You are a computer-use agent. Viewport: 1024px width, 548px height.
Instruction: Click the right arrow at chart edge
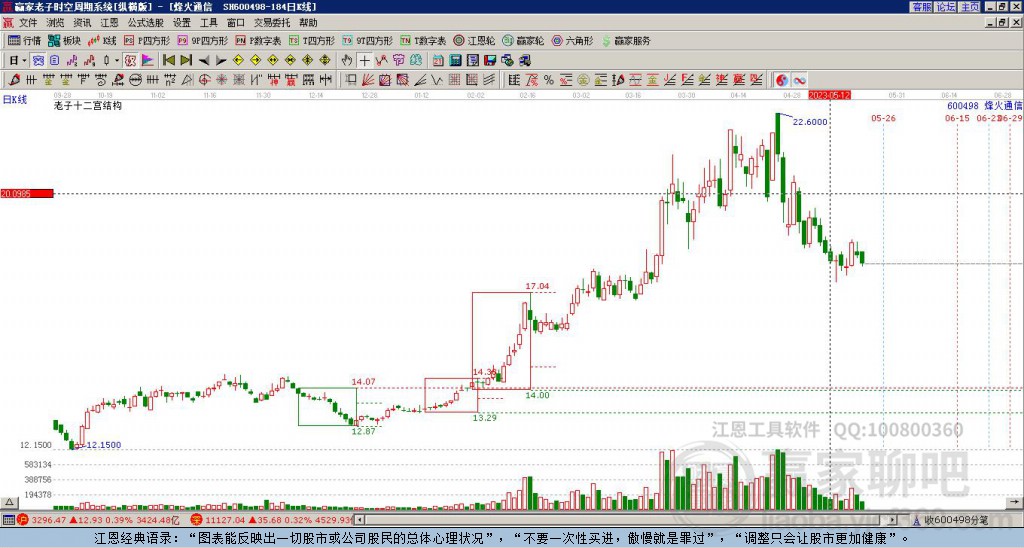pos(1016,503)
